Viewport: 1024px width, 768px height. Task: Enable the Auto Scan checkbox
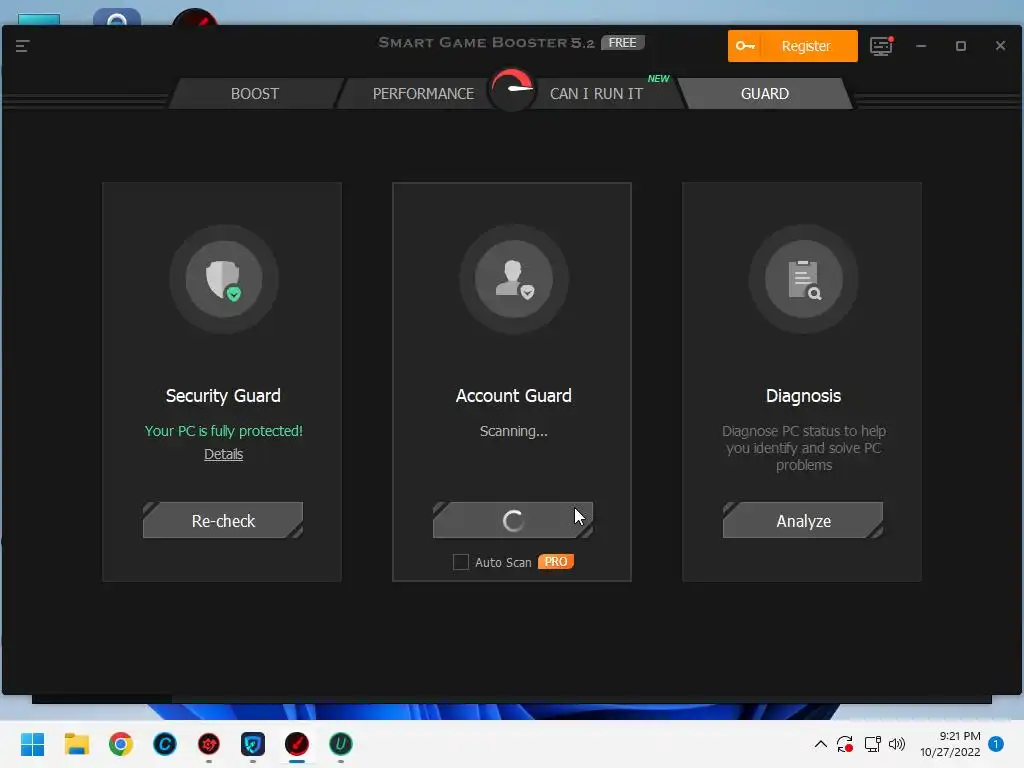point(460,562)
